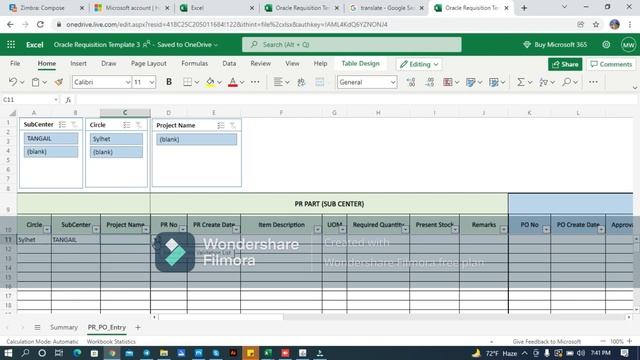Expand the Name Box dropdown

click(56, 100)
